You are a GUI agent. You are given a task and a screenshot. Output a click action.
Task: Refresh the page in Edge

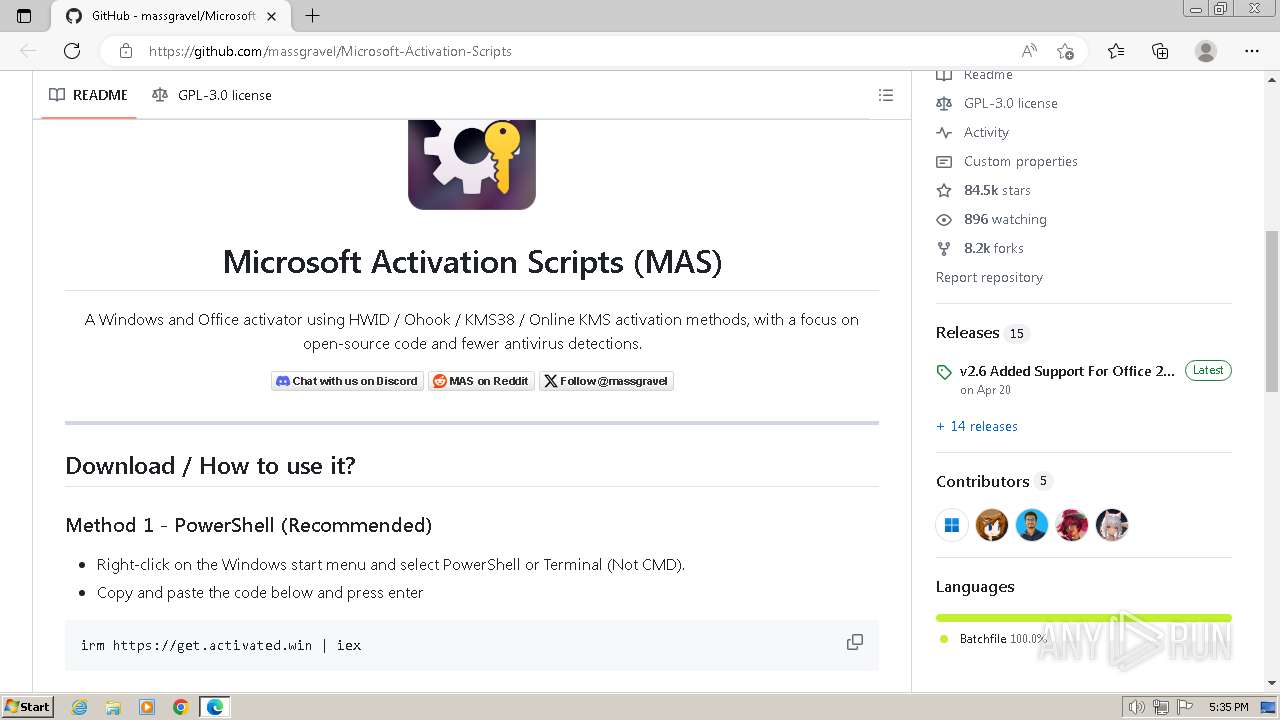(72, 51)
